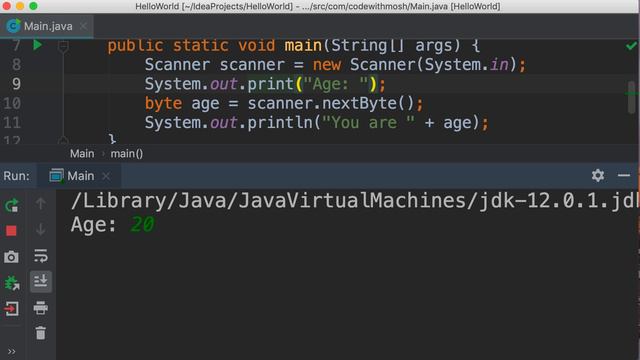The width and height of the screenshot is (640, 360).
Task: Place cursor on nextByte() call
Action: [368, 103]
